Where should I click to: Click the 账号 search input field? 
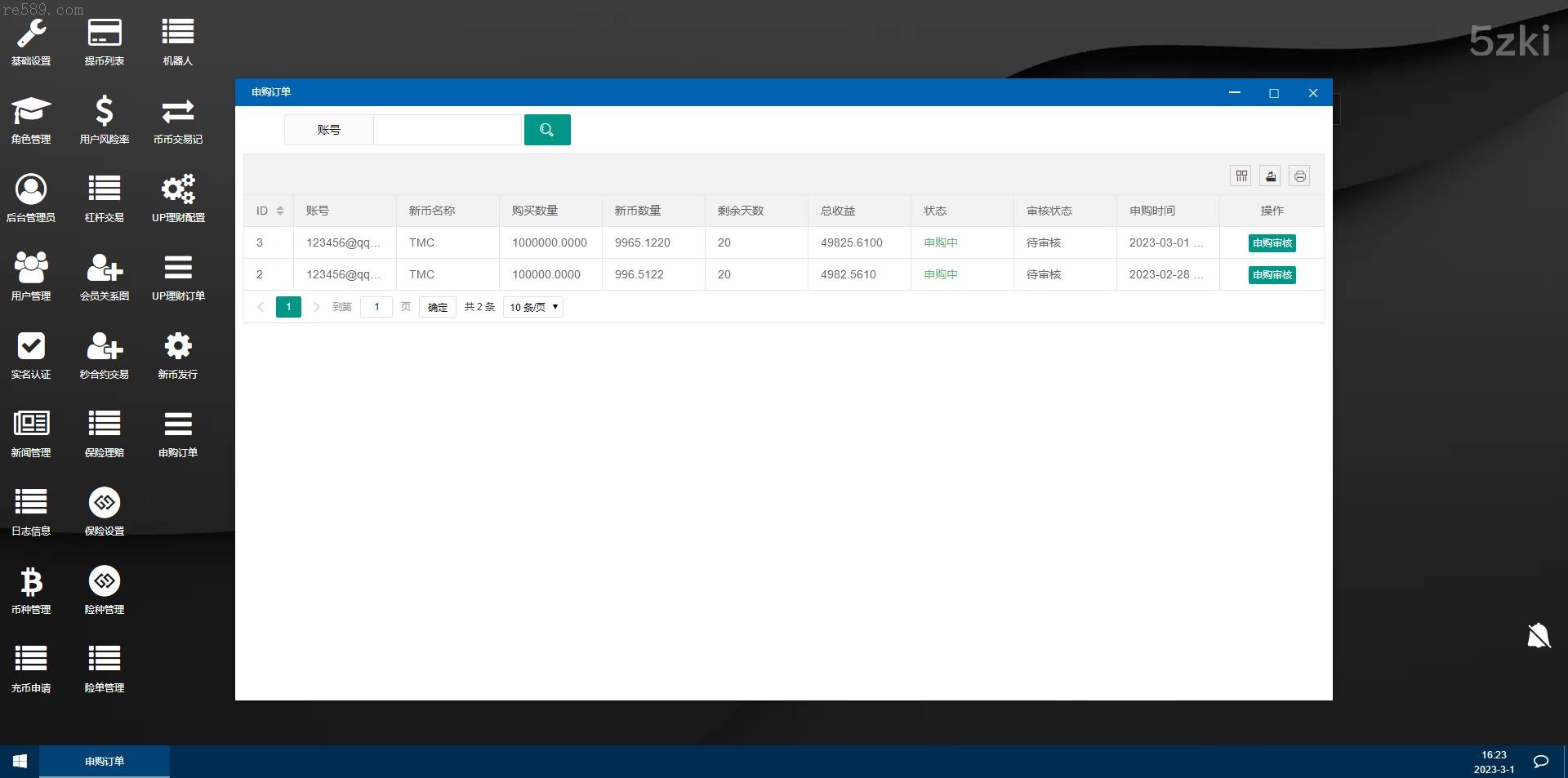(x=447, y=130)
